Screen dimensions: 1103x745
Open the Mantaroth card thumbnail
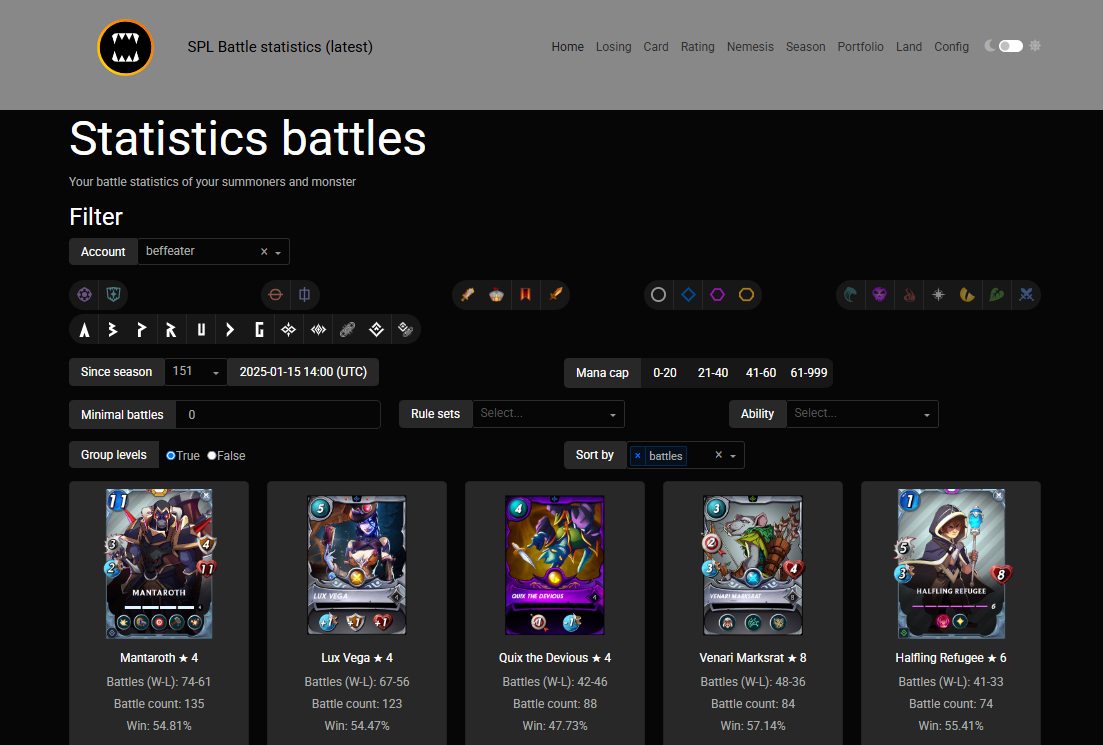point(159,563)
